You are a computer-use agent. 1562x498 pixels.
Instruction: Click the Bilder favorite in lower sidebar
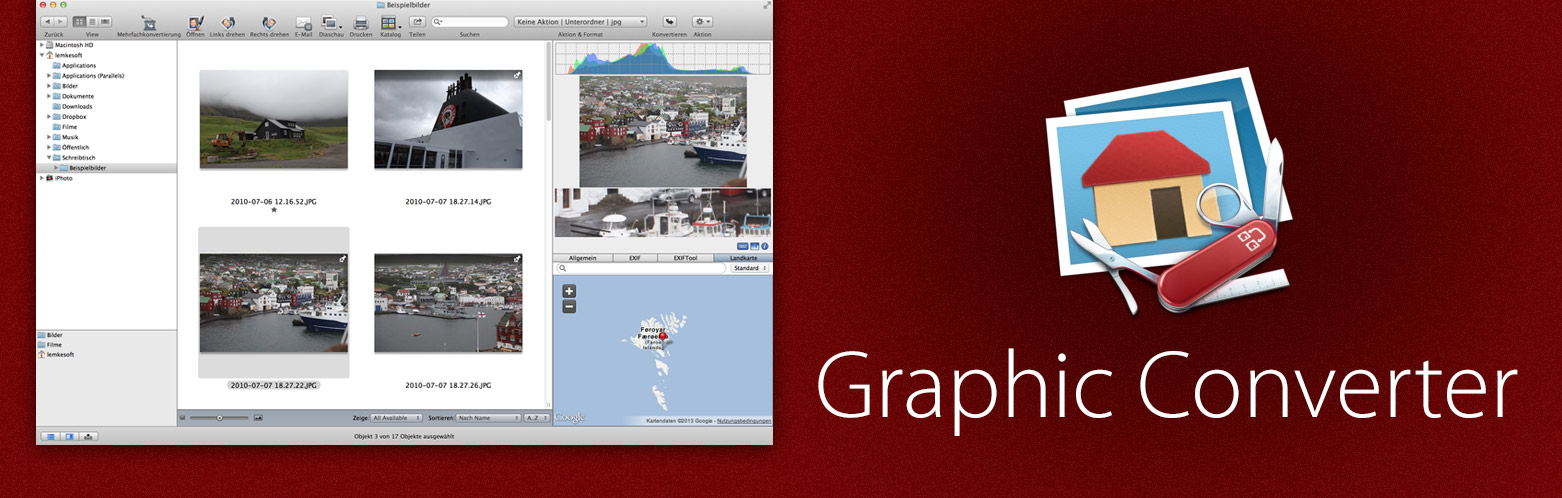click(49, 335)
